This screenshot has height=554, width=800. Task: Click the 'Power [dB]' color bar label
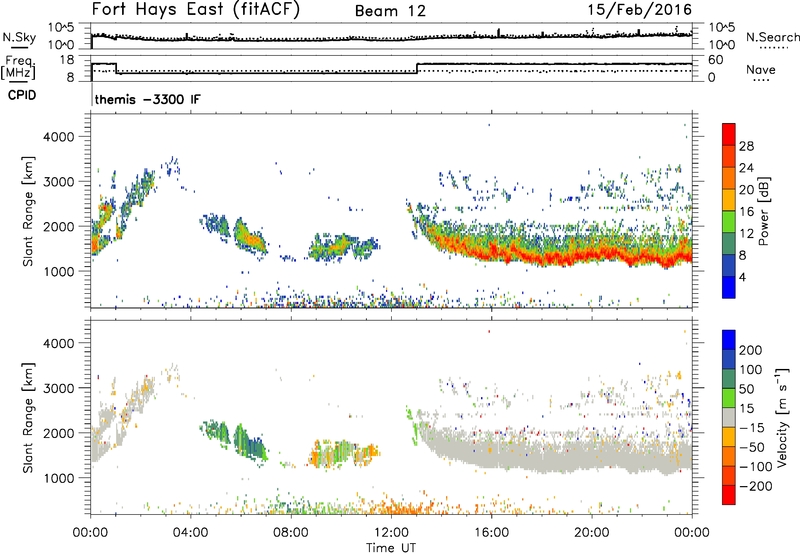[x=763, y=211]
